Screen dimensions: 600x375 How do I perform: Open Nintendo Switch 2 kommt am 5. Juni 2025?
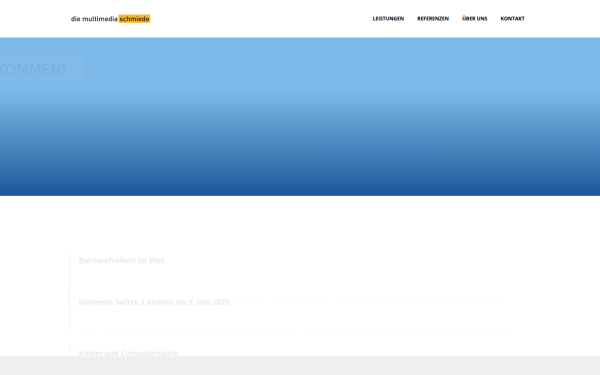[154, 302]
